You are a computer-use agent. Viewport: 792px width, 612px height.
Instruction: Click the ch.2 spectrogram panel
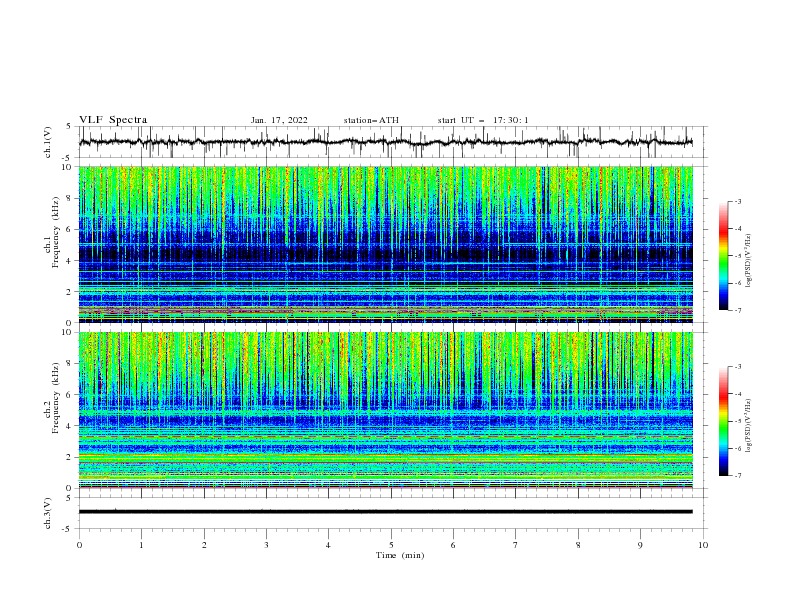(385, 410)
